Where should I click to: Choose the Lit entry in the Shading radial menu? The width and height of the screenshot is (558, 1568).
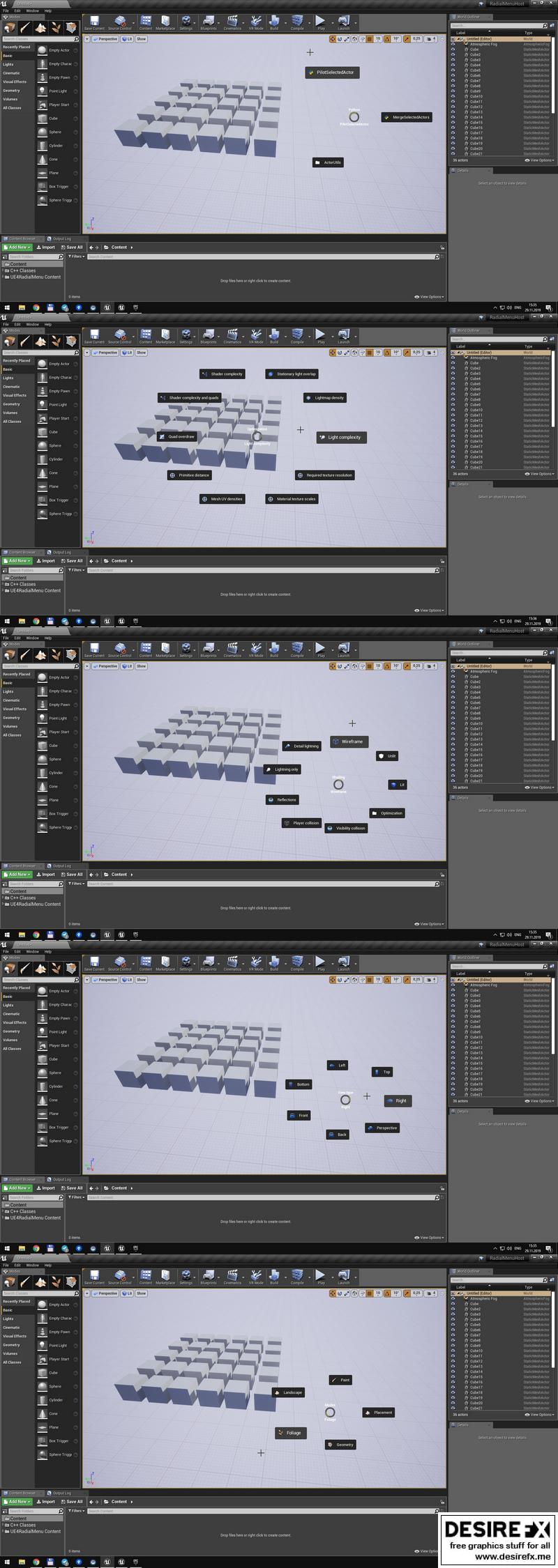click(x=398, y=785)
